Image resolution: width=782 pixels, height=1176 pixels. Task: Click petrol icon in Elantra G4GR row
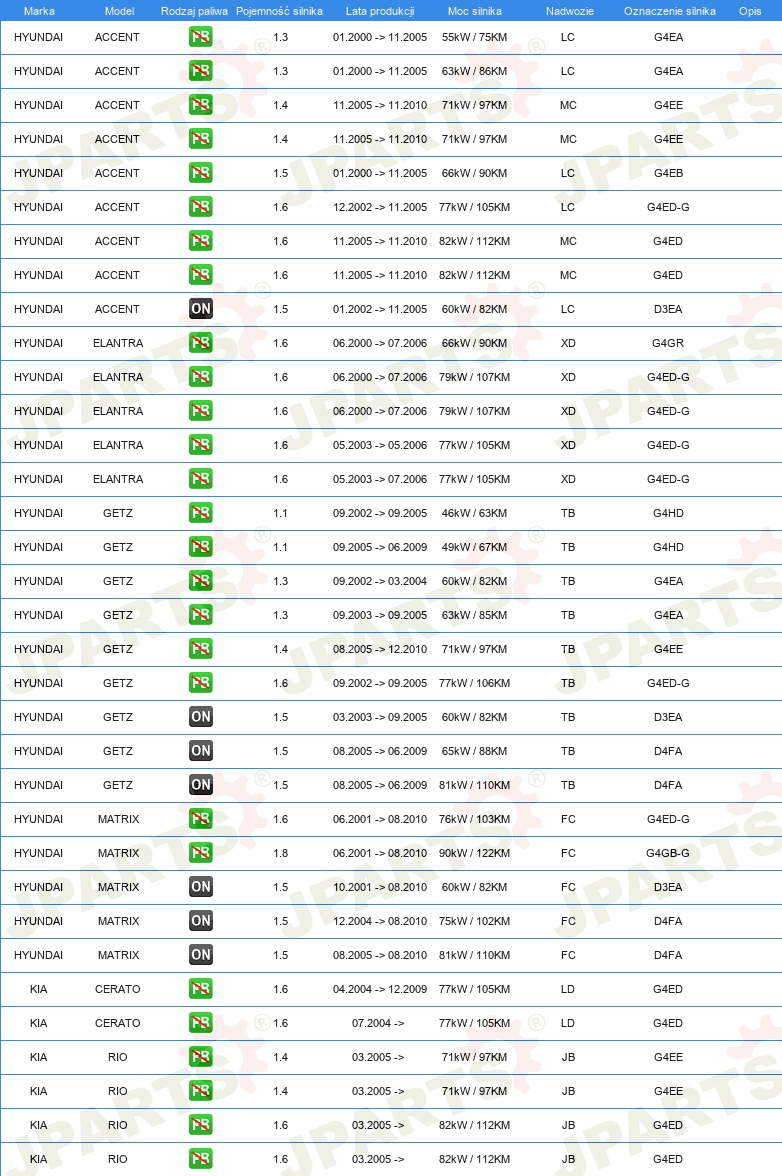coord(200,343)
